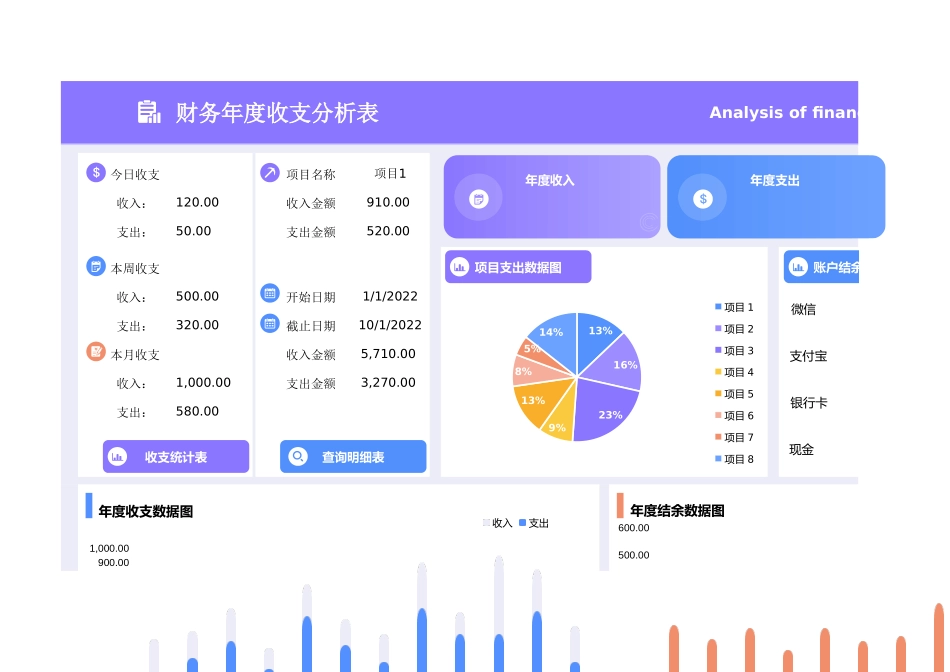Screen dimensions: 950x672
Task: Toggle the 支出 legend entry in 年度收支数据图
Action: point(534,522)
